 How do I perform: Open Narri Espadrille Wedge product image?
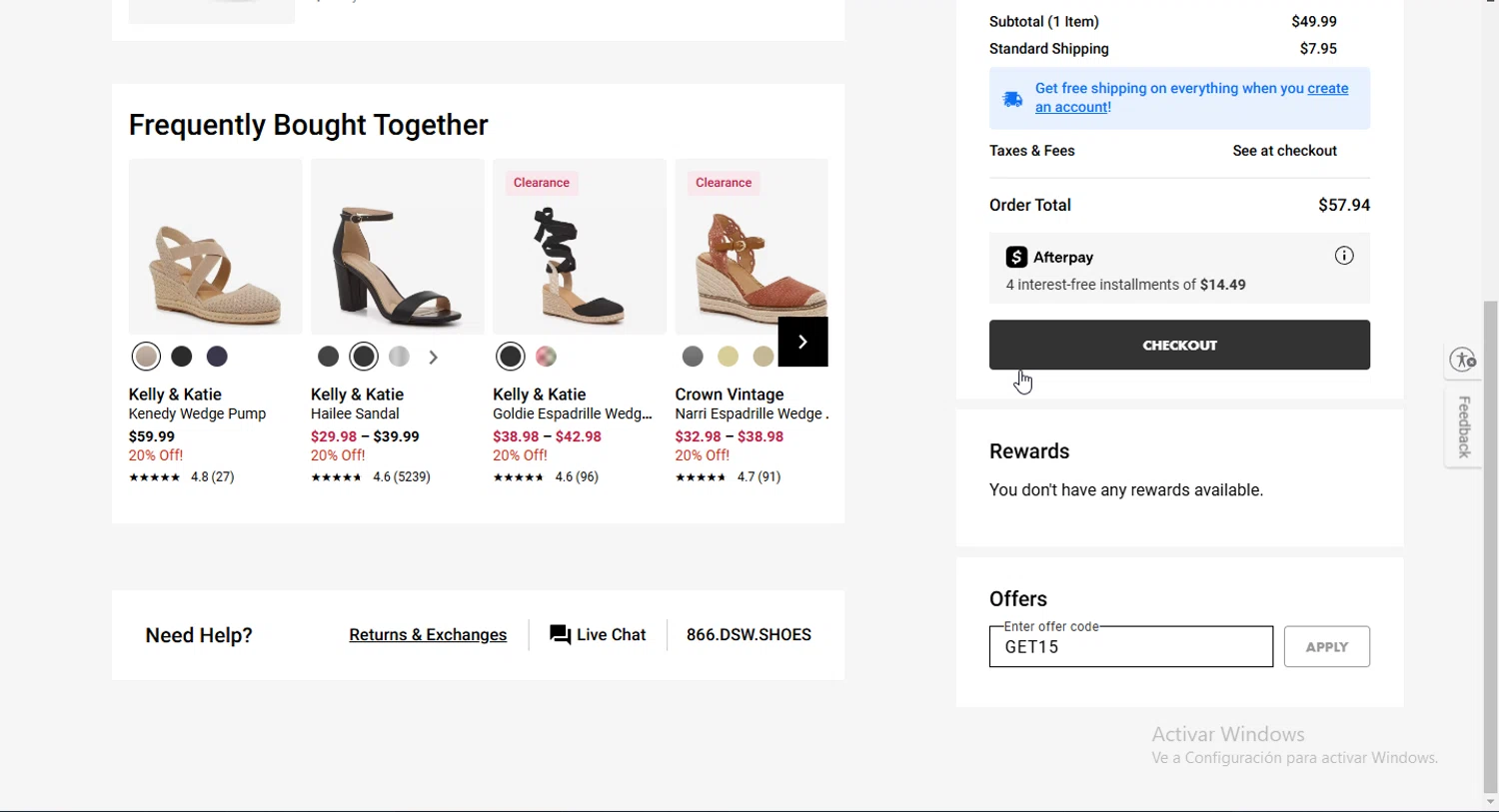pyautogui.click(x=751, y=247)
